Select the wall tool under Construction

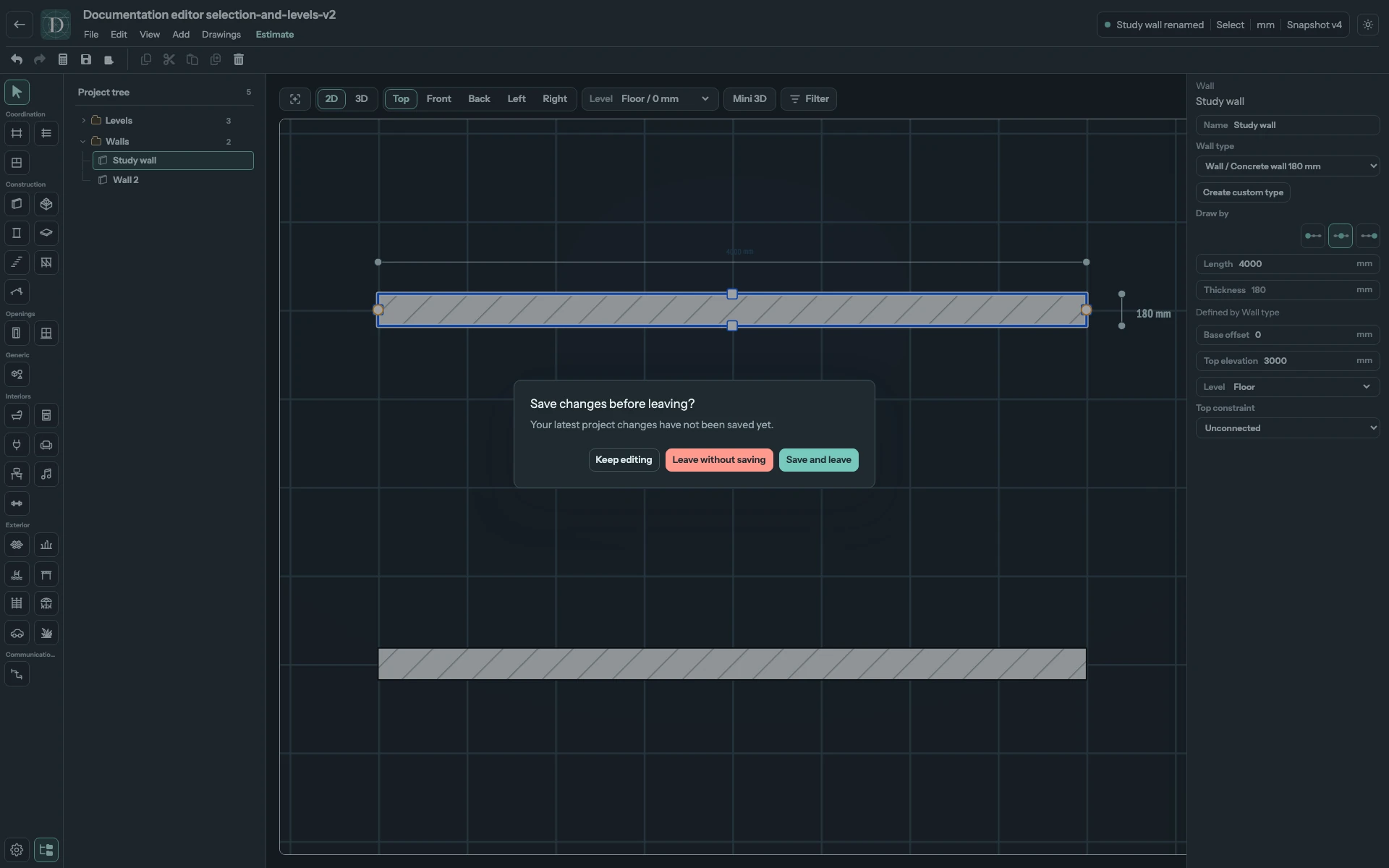17,204
